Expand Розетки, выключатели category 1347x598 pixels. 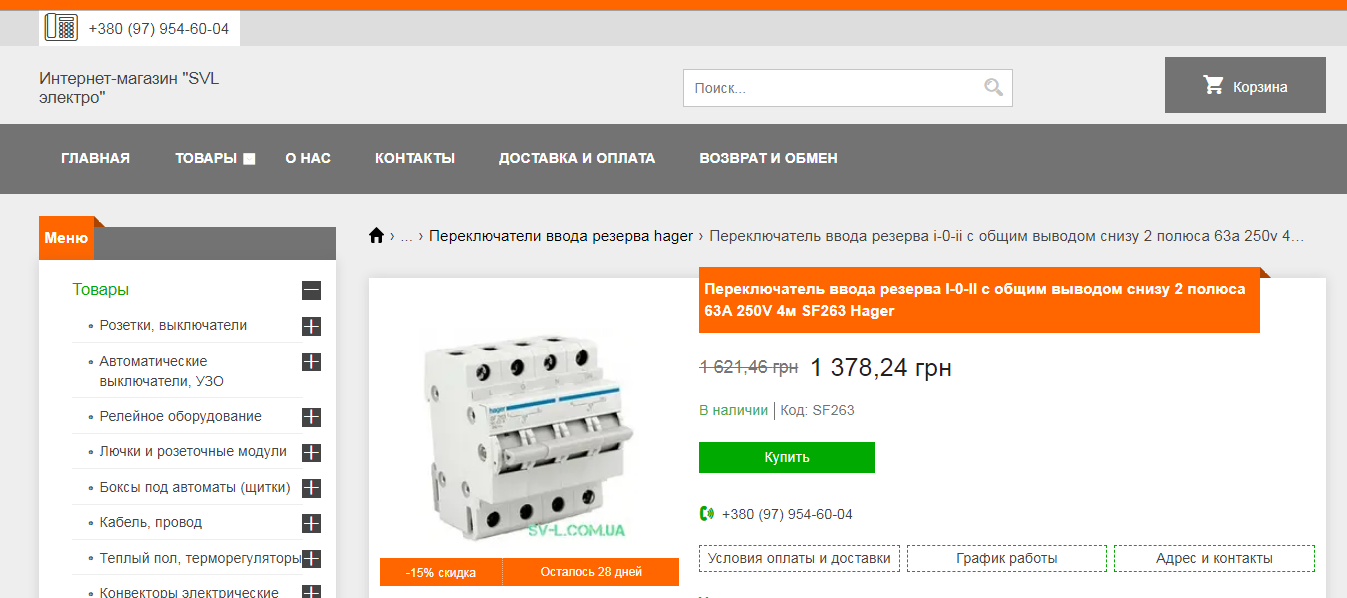[311, 326]
